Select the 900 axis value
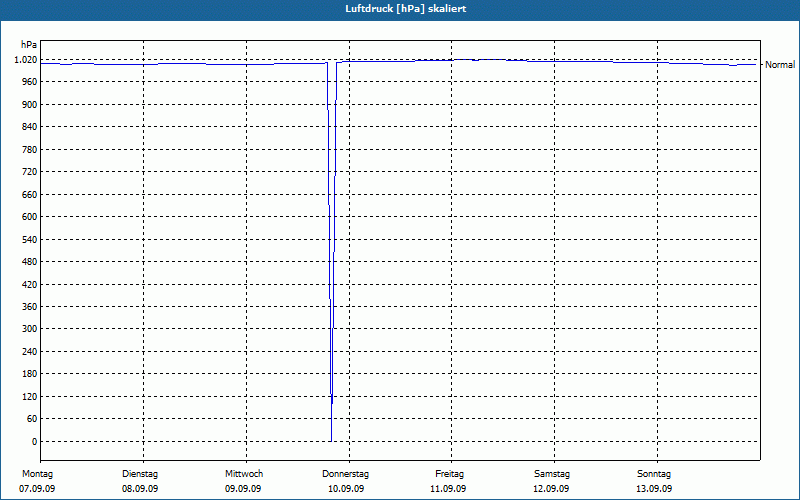 point(30,104)
